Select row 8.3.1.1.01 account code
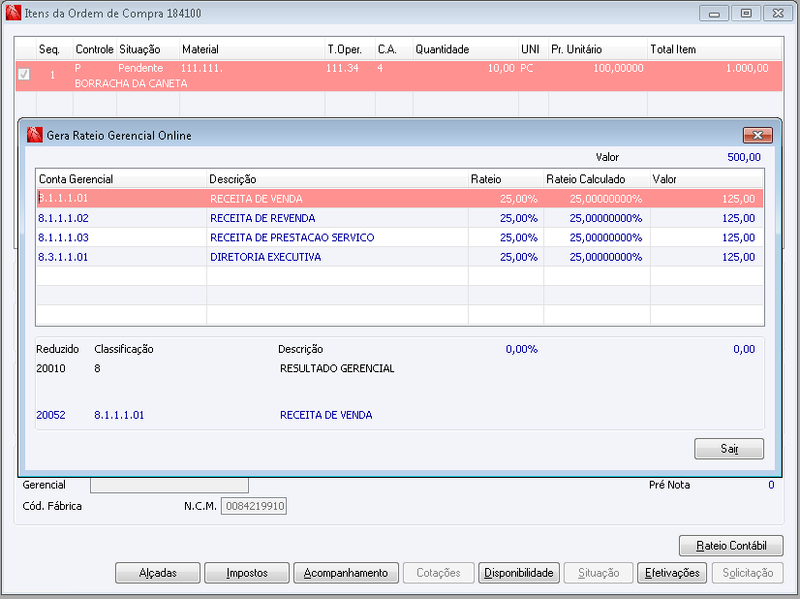The height and width of the screenshot is (599, 800). (x=63, y=257)
